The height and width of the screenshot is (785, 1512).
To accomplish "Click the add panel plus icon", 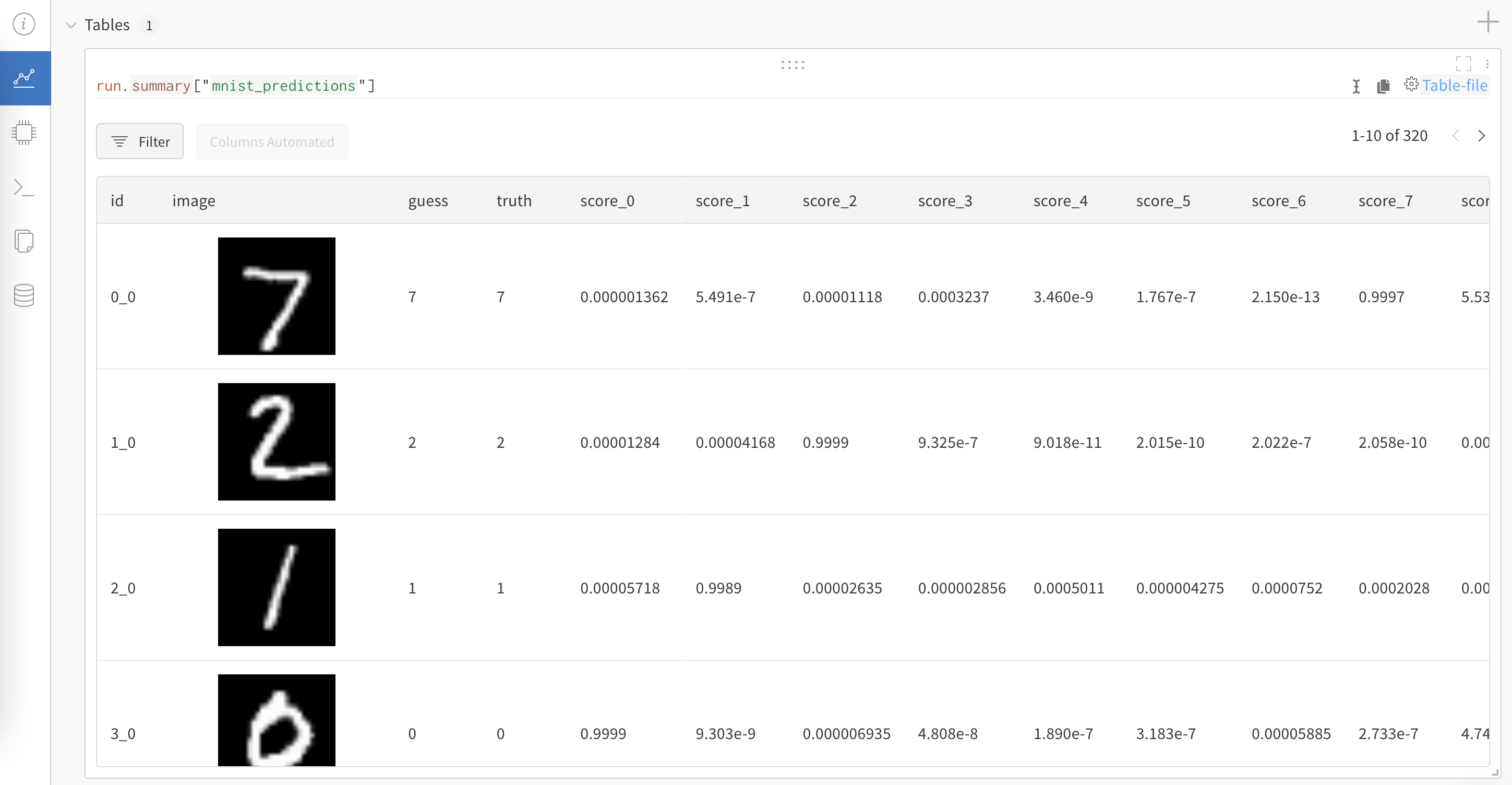I will (x=1487, y=22).
